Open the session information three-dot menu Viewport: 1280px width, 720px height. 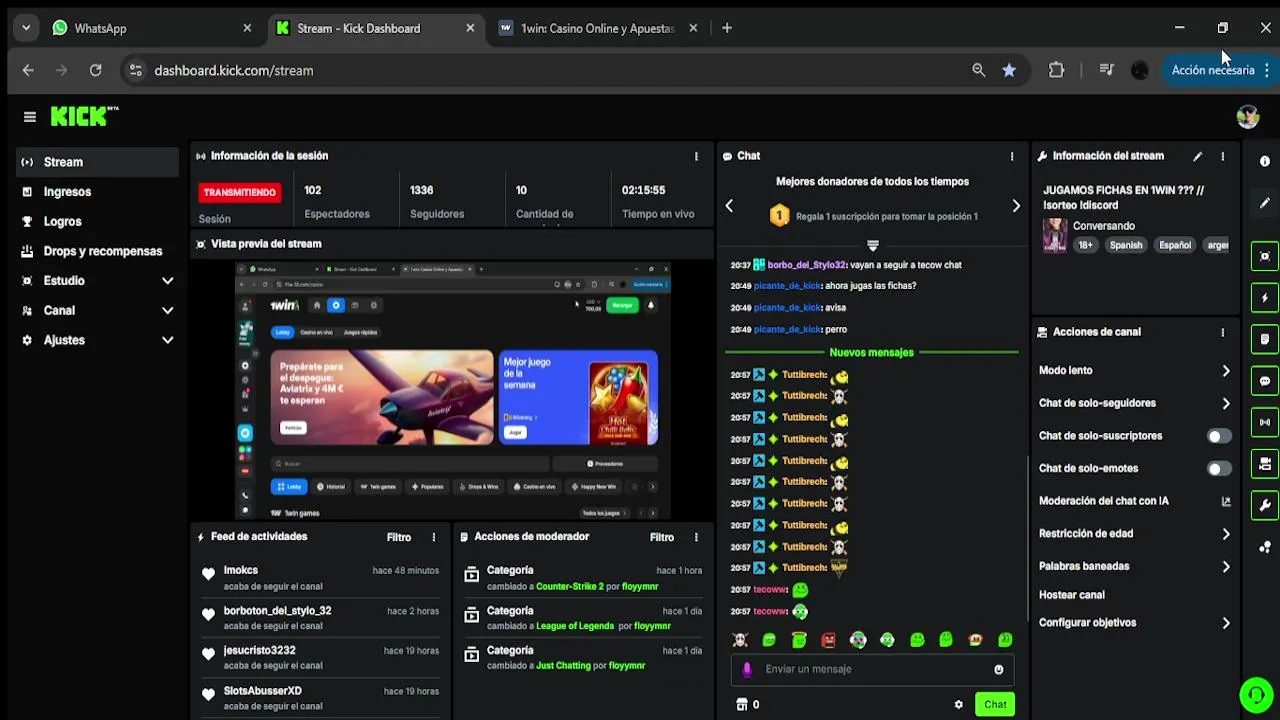click(x=696, y=156)
